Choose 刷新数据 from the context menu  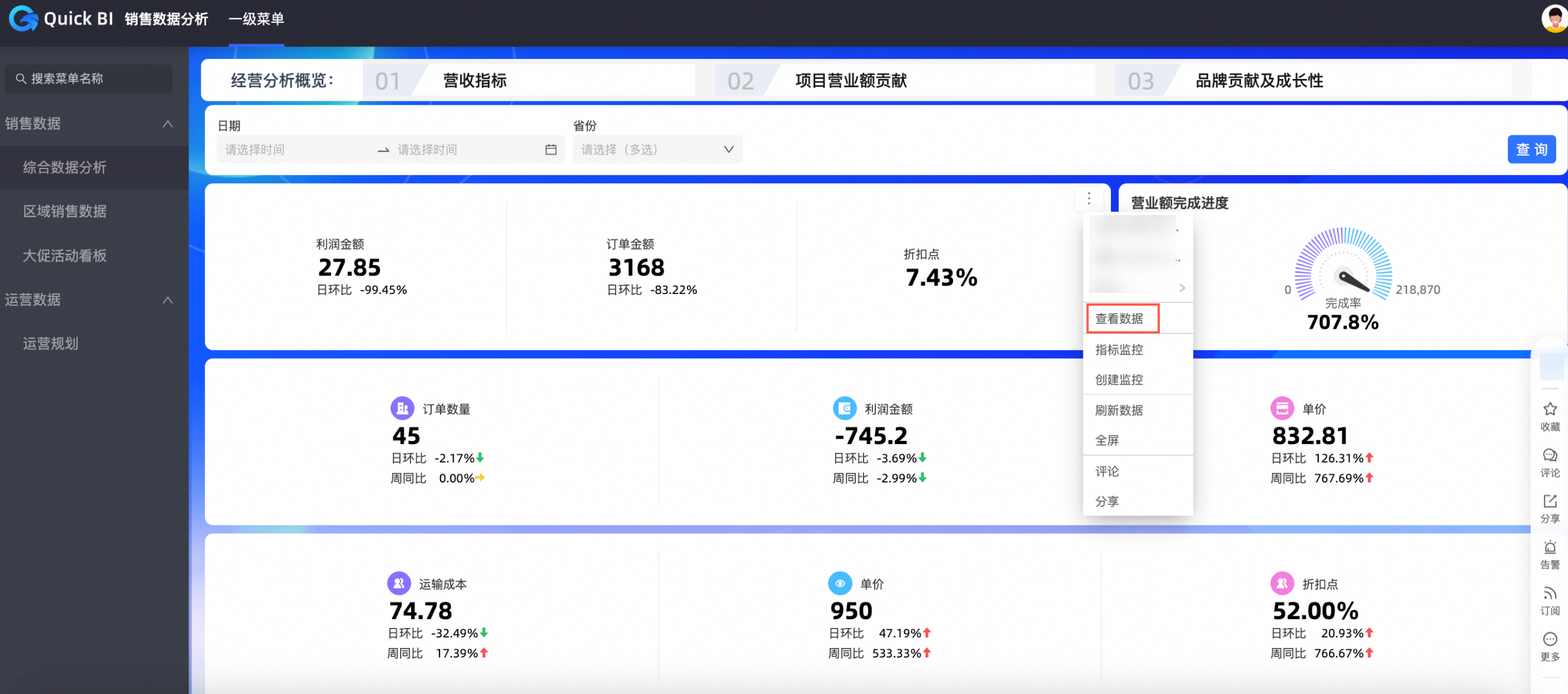click(1119, 410)
